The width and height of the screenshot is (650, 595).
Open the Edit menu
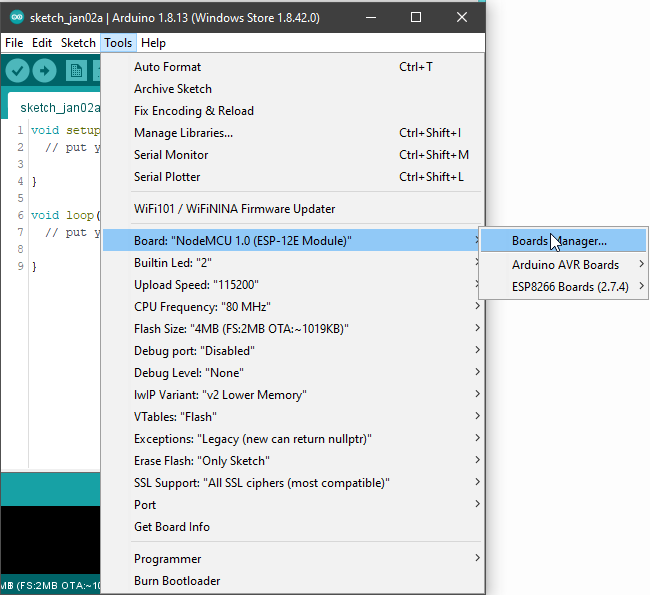point(42,43)
